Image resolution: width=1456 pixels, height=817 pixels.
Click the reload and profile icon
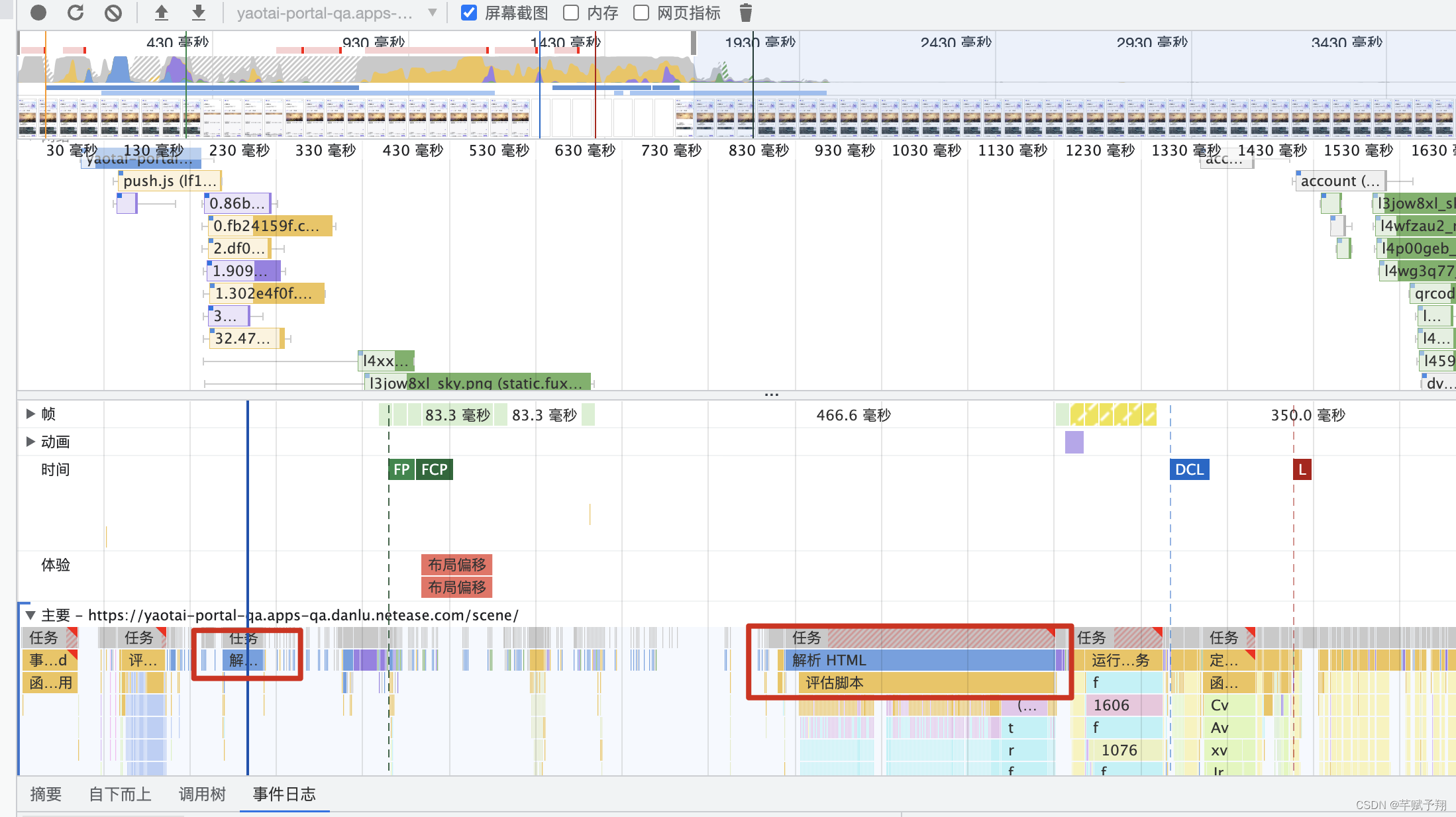pos(76,13)
